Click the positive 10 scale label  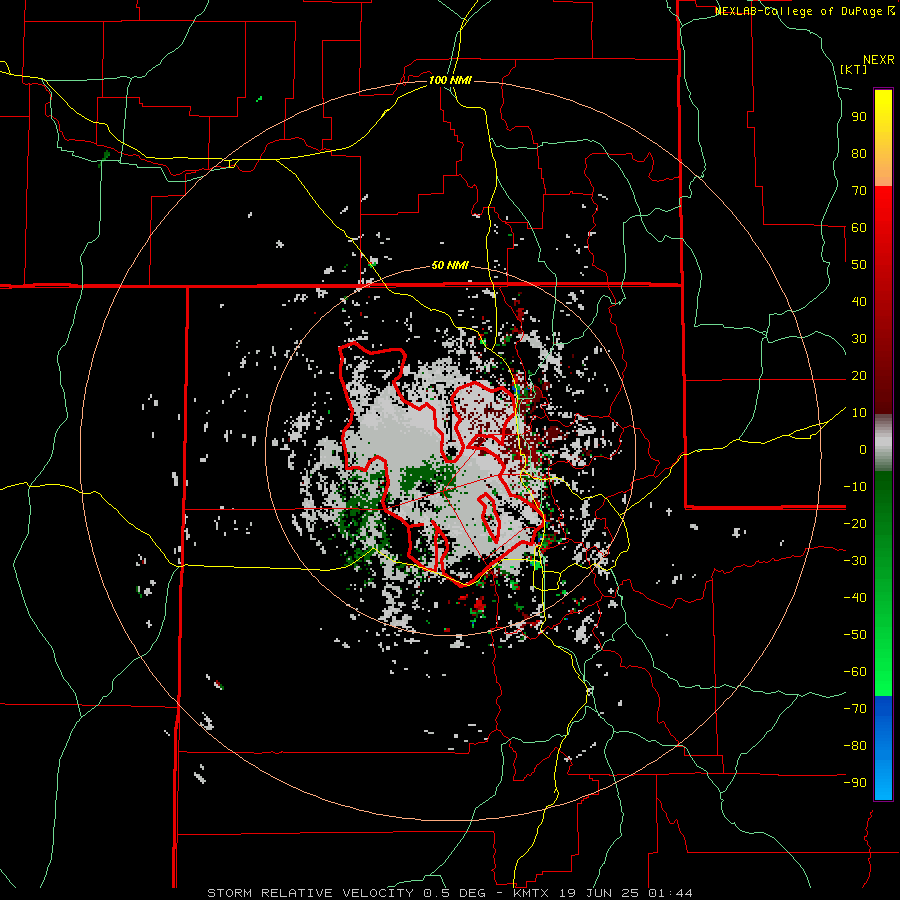click(x=859, y=413)
